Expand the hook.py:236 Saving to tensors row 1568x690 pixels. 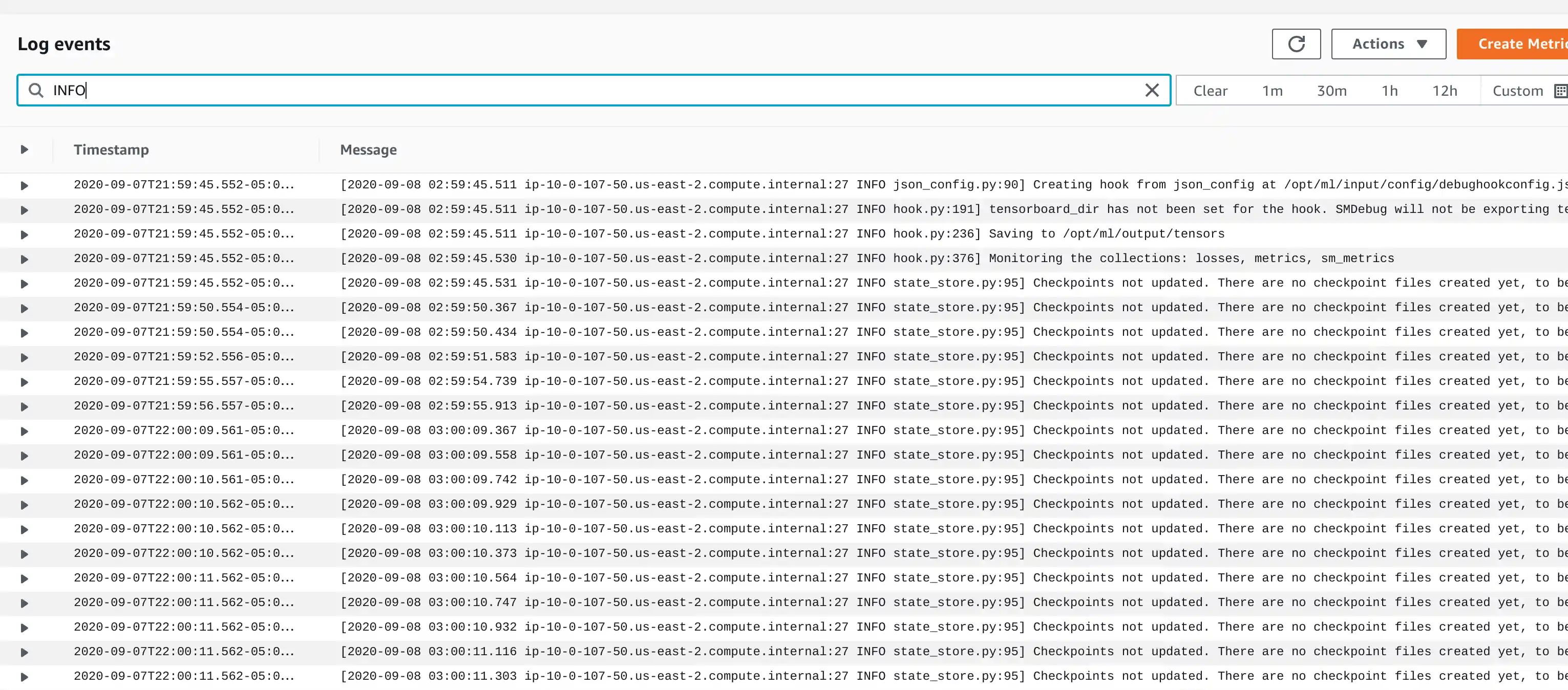[25, 235]
